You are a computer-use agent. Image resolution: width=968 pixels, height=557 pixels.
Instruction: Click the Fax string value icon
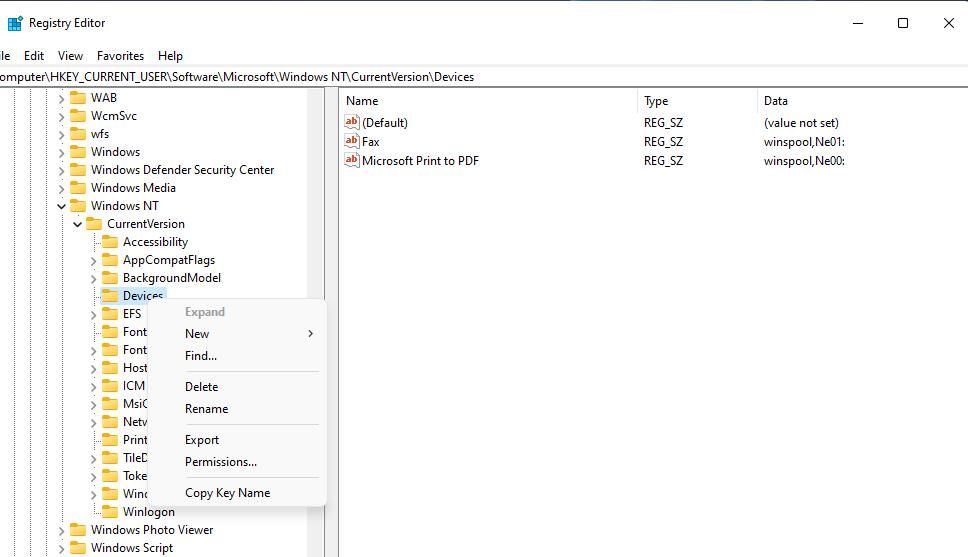coord(351,141)
